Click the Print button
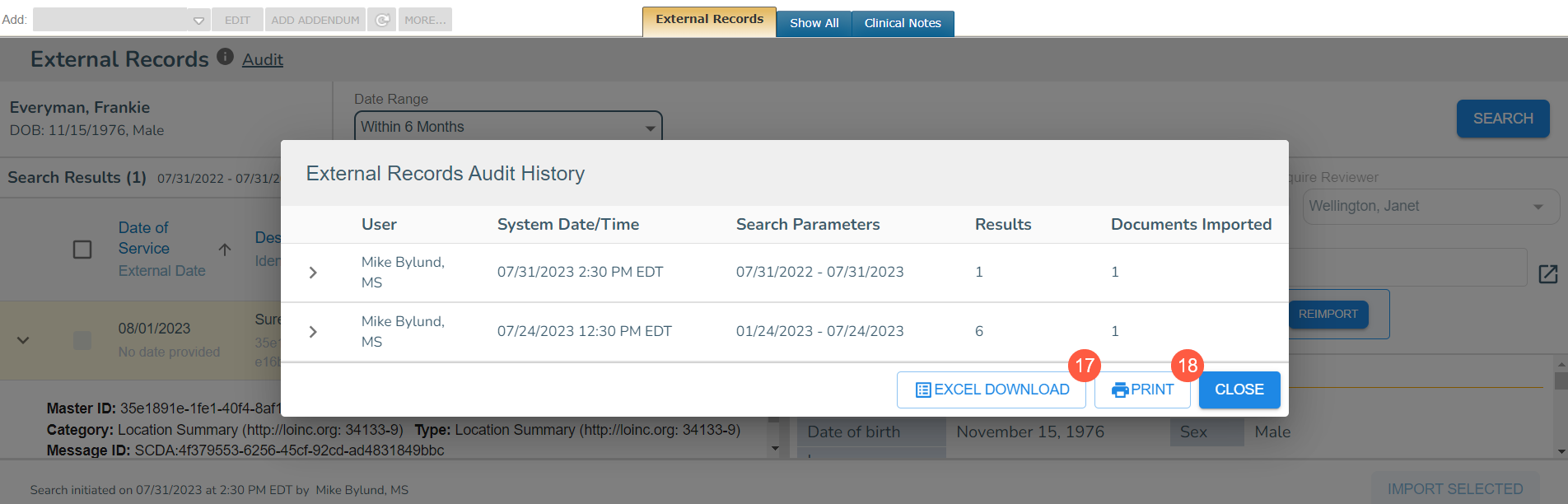The width and height of the screenshot is (1568, 504). (x=1141, y=390)
